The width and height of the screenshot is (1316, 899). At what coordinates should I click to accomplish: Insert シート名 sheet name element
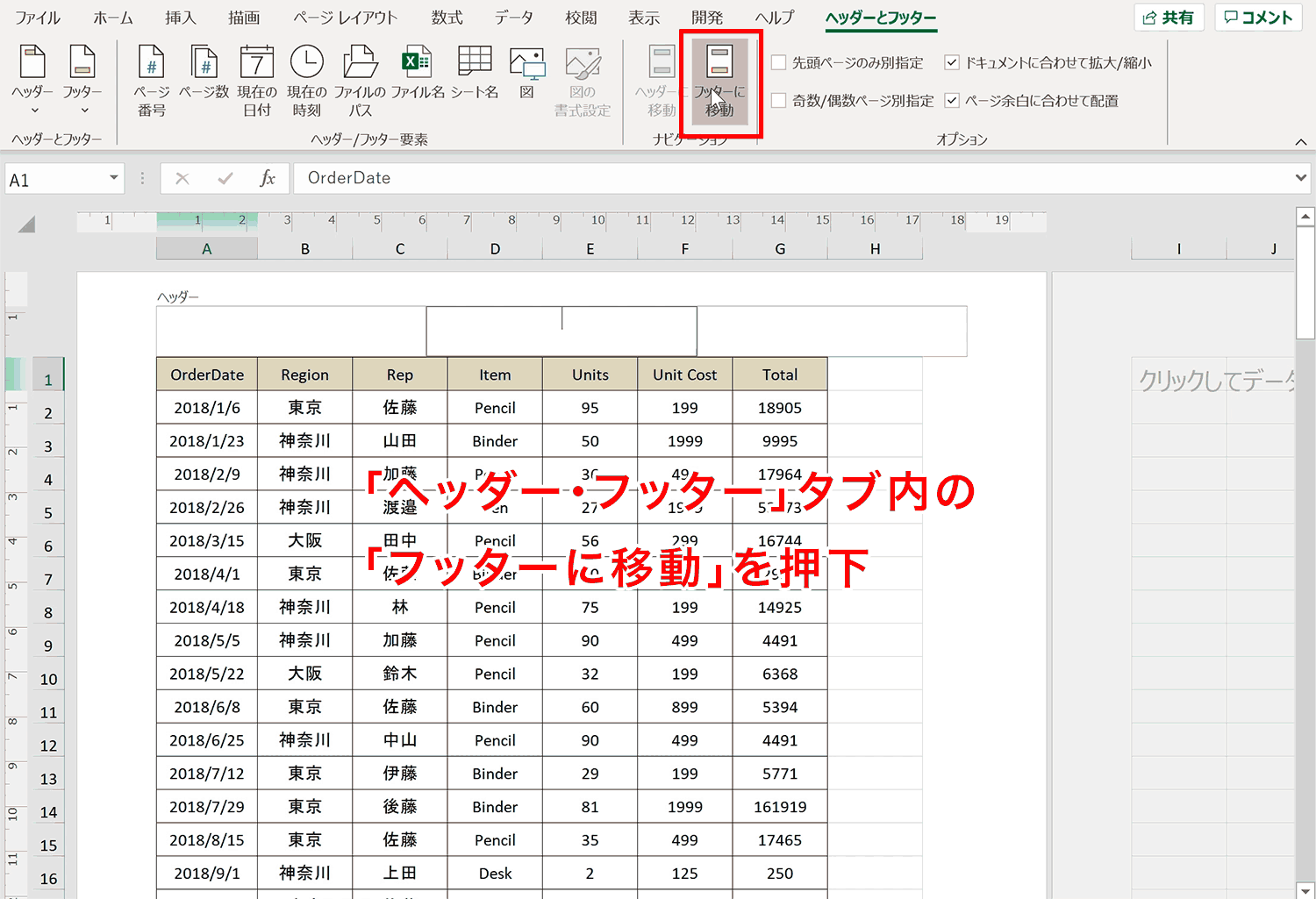475,72
